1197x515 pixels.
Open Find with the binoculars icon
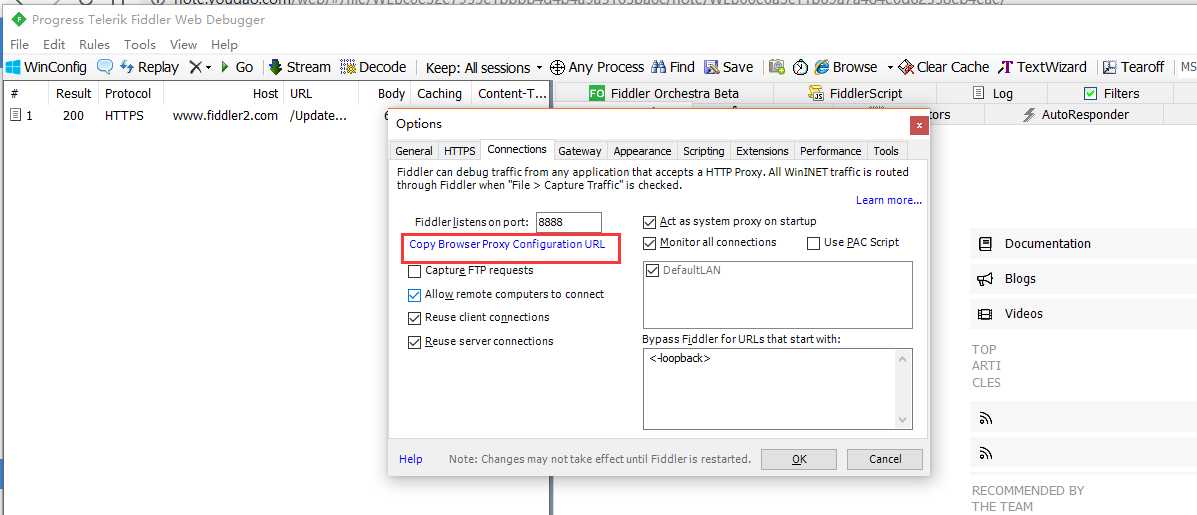pyautogui.click(x=673, y=67)
